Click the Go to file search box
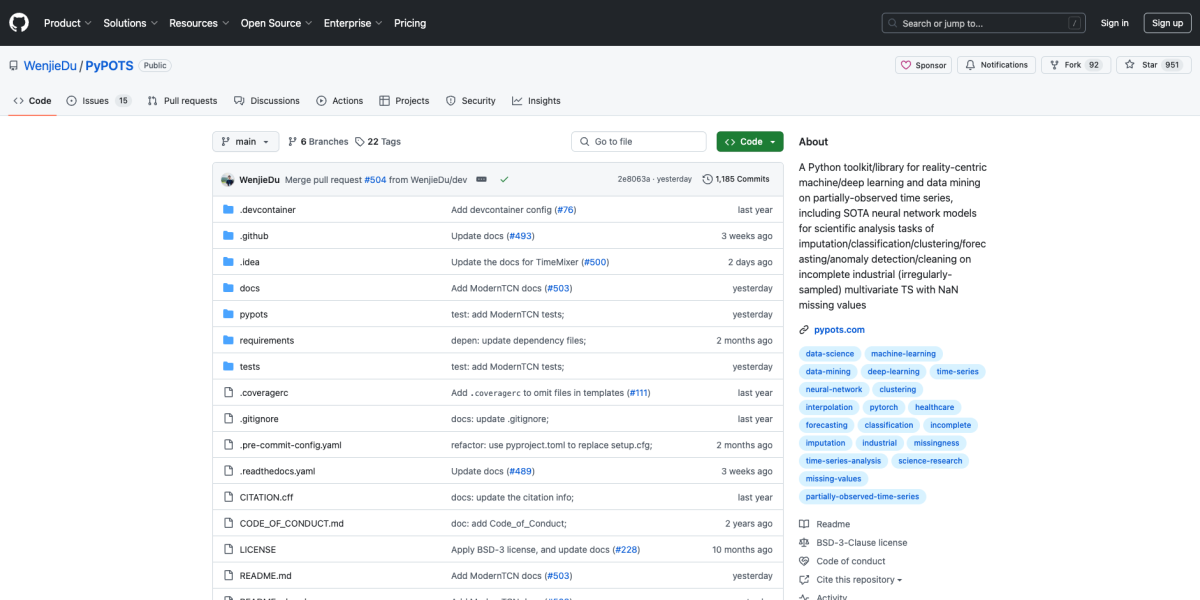This screenshot has width=1200, height=600. pyautogui.click(x=638, y=141)
